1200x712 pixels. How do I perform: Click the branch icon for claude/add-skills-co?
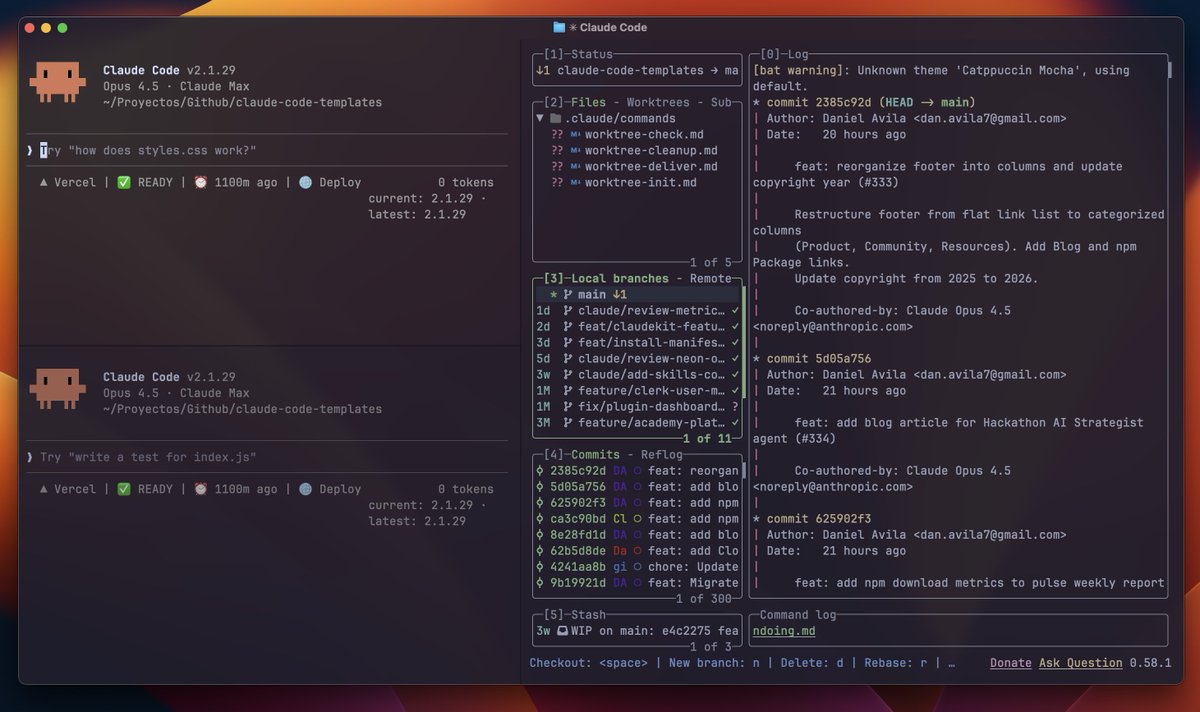click(567, 374)
